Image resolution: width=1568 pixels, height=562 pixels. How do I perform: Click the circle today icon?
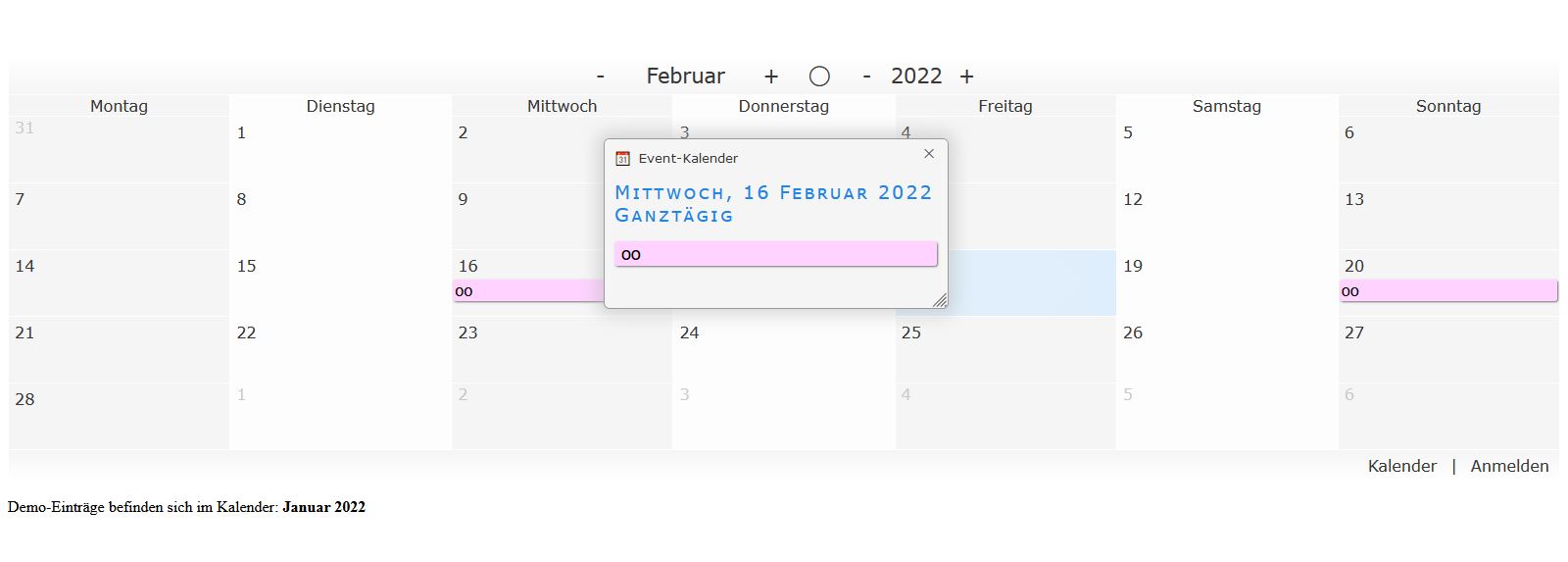tap(820, 77)
